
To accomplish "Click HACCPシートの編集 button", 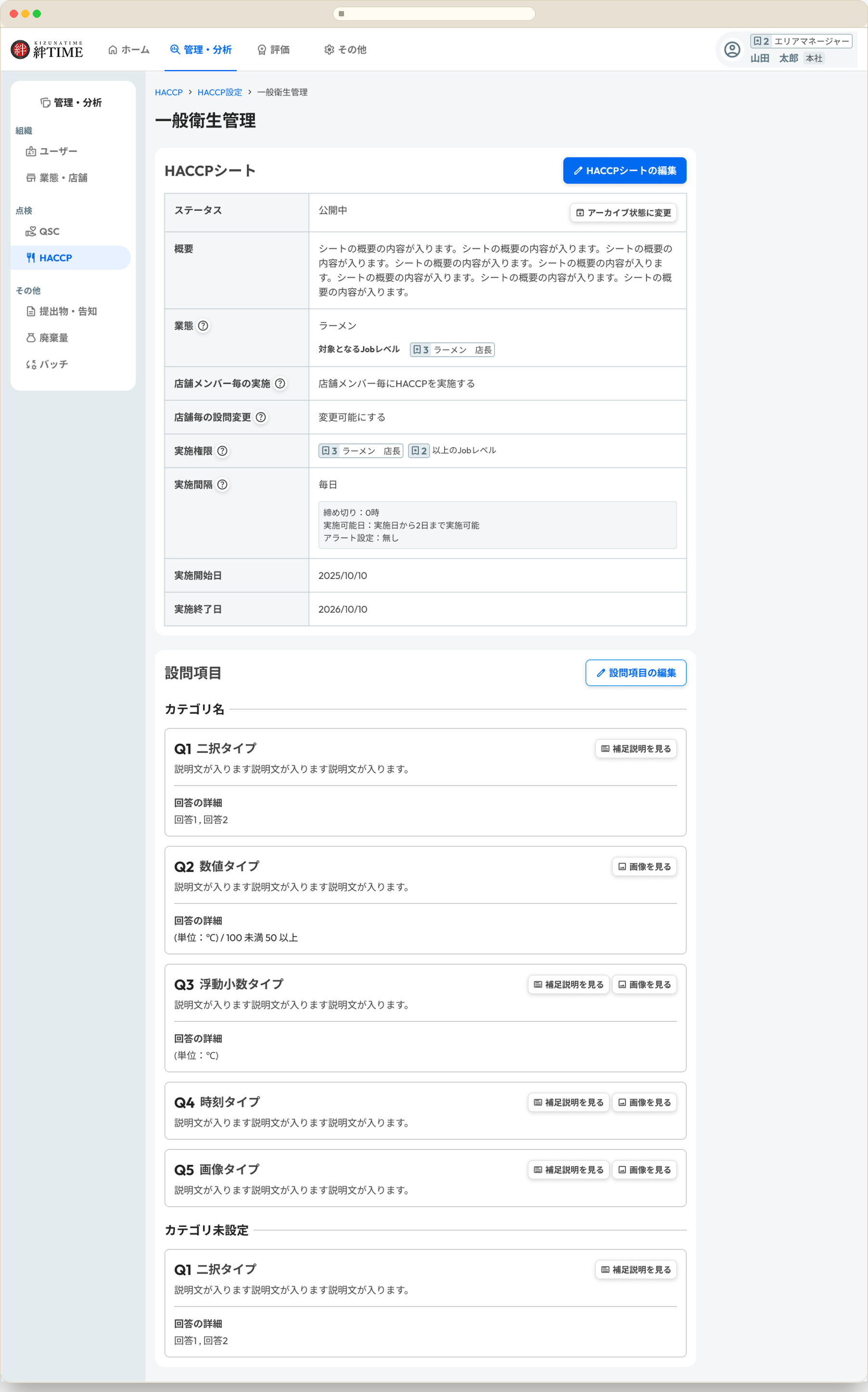I will coord(625,171).
